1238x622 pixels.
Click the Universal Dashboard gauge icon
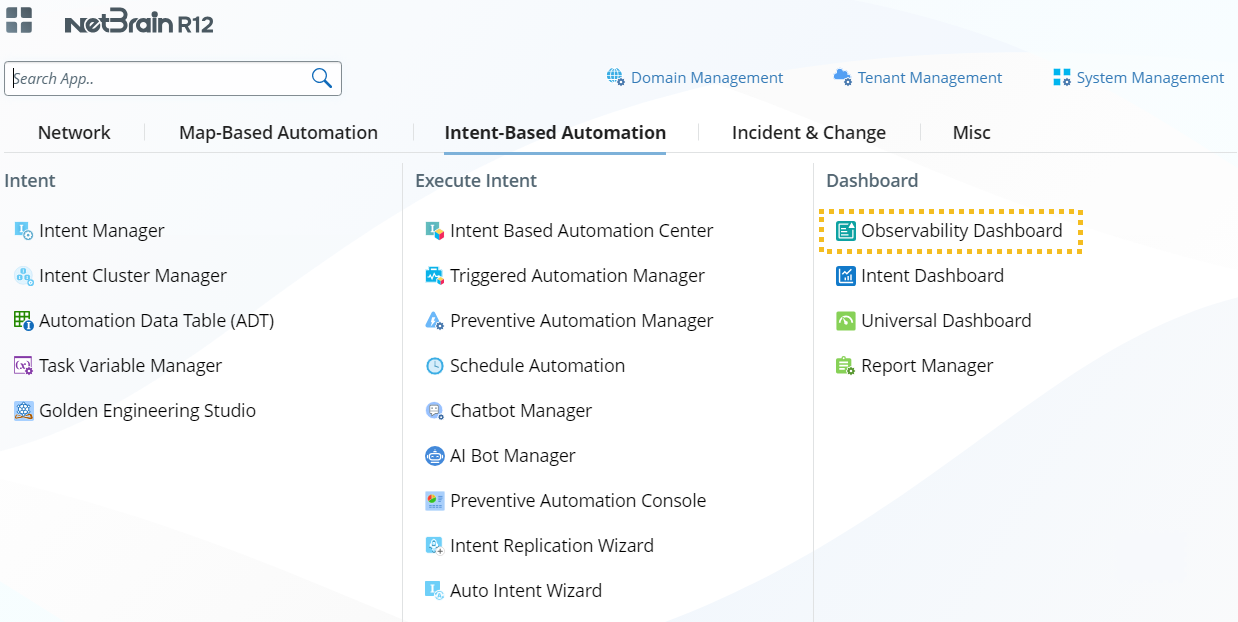(846, 321)
